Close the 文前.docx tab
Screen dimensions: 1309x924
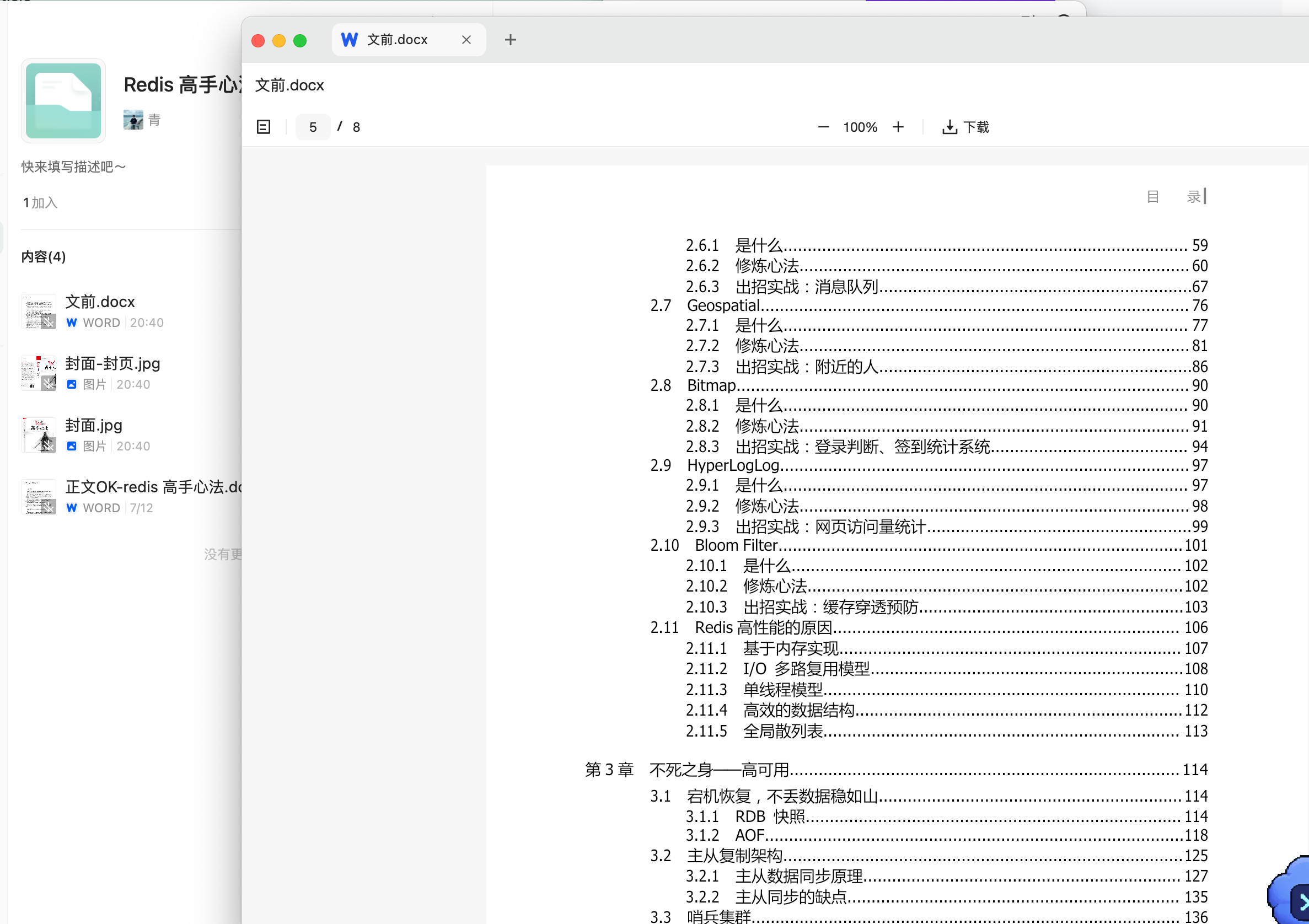pos(466,39)
